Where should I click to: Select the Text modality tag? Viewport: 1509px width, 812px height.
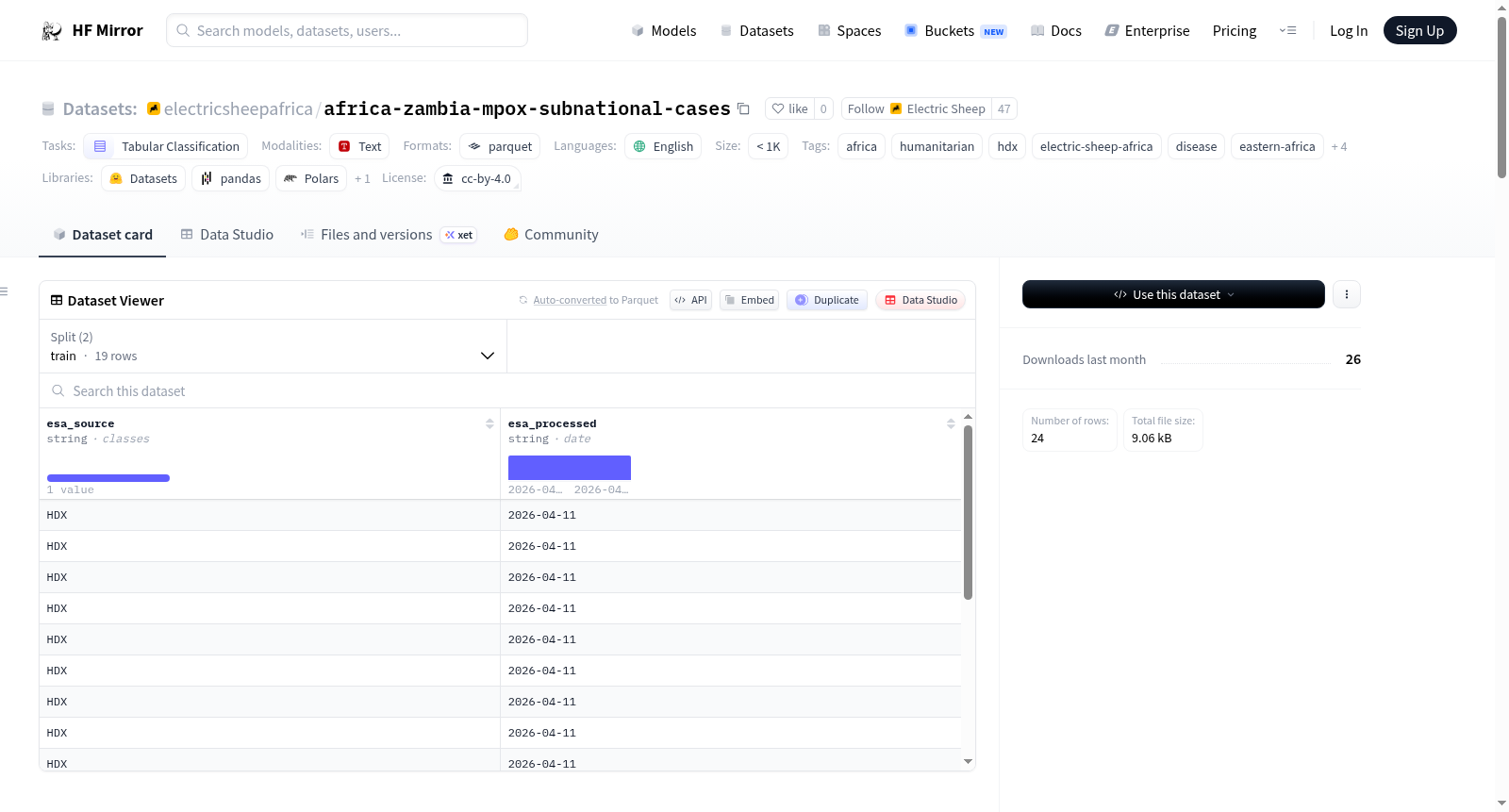tap(359, 146)
